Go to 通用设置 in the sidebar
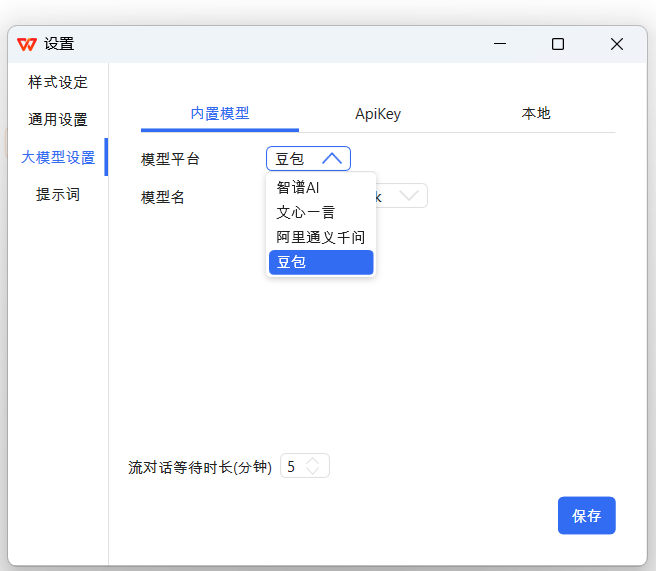Viewport: 656px width, 571px height. pyautogui.click(x=58, y=120)
